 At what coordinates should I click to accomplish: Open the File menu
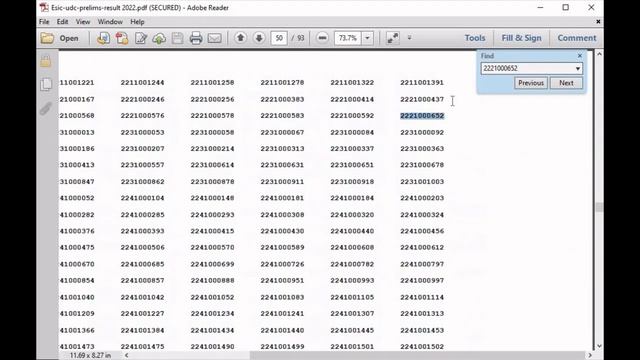tap(44, 22)
